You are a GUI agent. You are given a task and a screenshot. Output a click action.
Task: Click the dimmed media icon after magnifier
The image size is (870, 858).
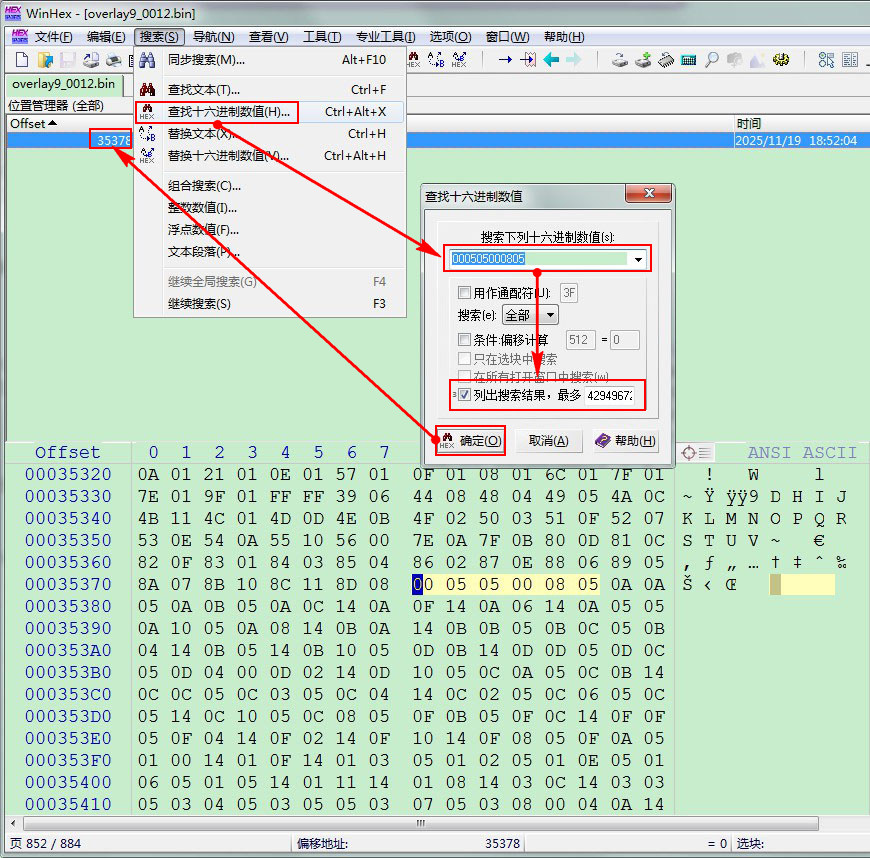pyautogui.click(x=735, y=59)
